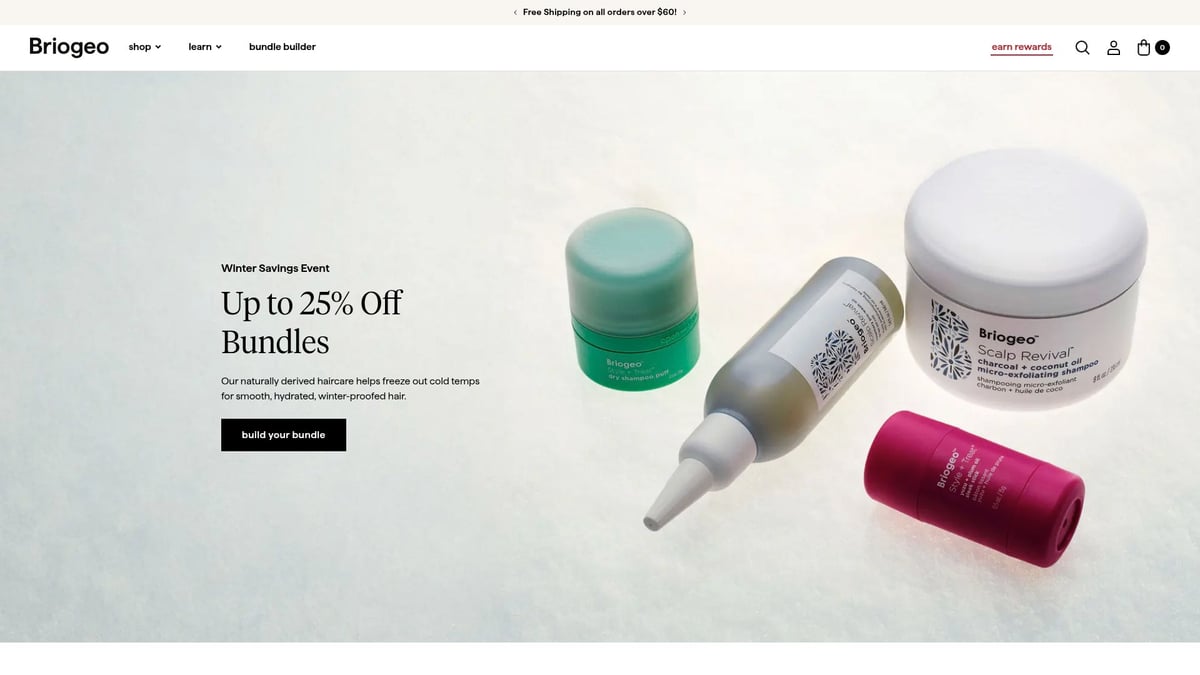Click the pink Style + Treat stick
1200x675 pixels.
(973, 489)
